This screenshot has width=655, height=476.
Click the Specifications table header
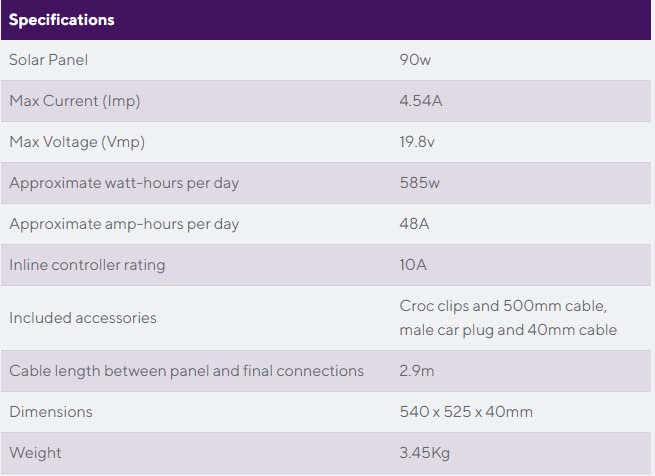click(62, 20)
